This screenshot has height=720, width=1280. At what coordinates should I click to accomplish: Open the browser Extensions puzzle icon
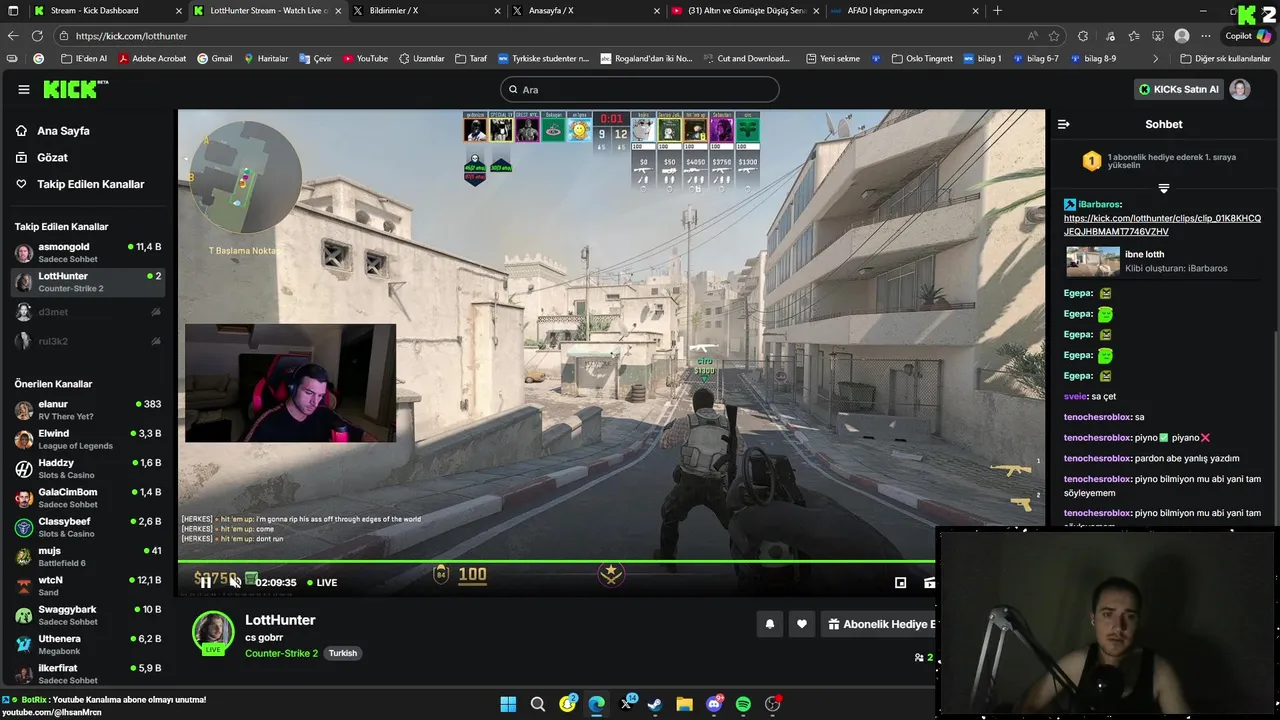1083,36
